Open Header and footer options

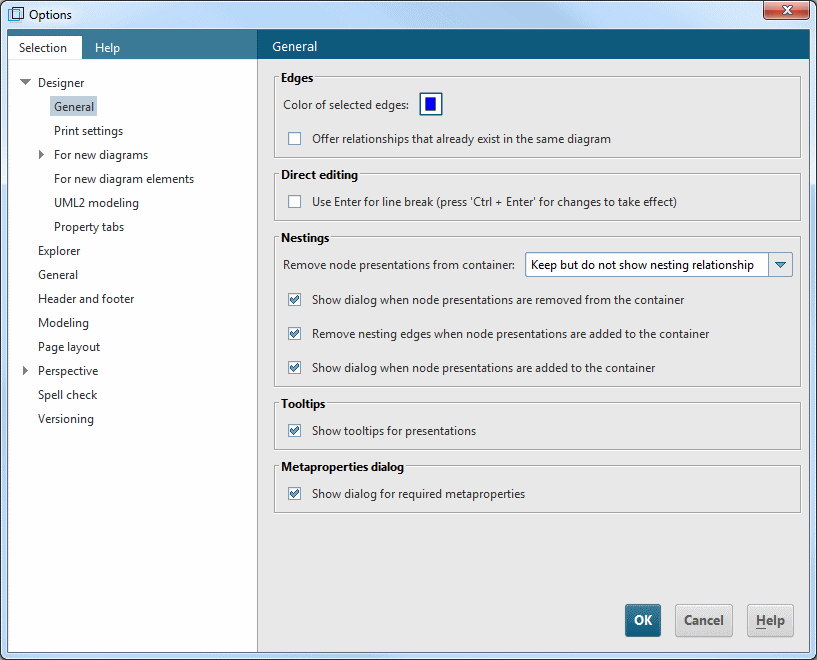click(86, 298)
